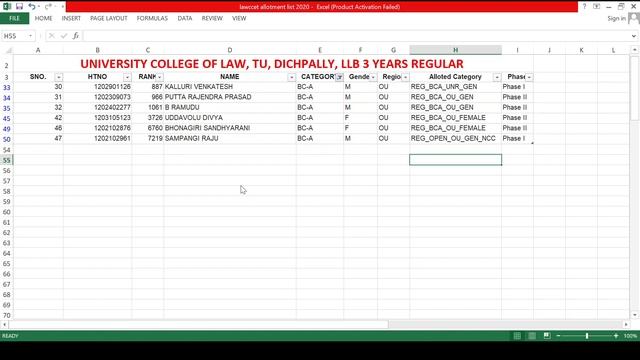Click the Excel application icon

click(7, 7)
